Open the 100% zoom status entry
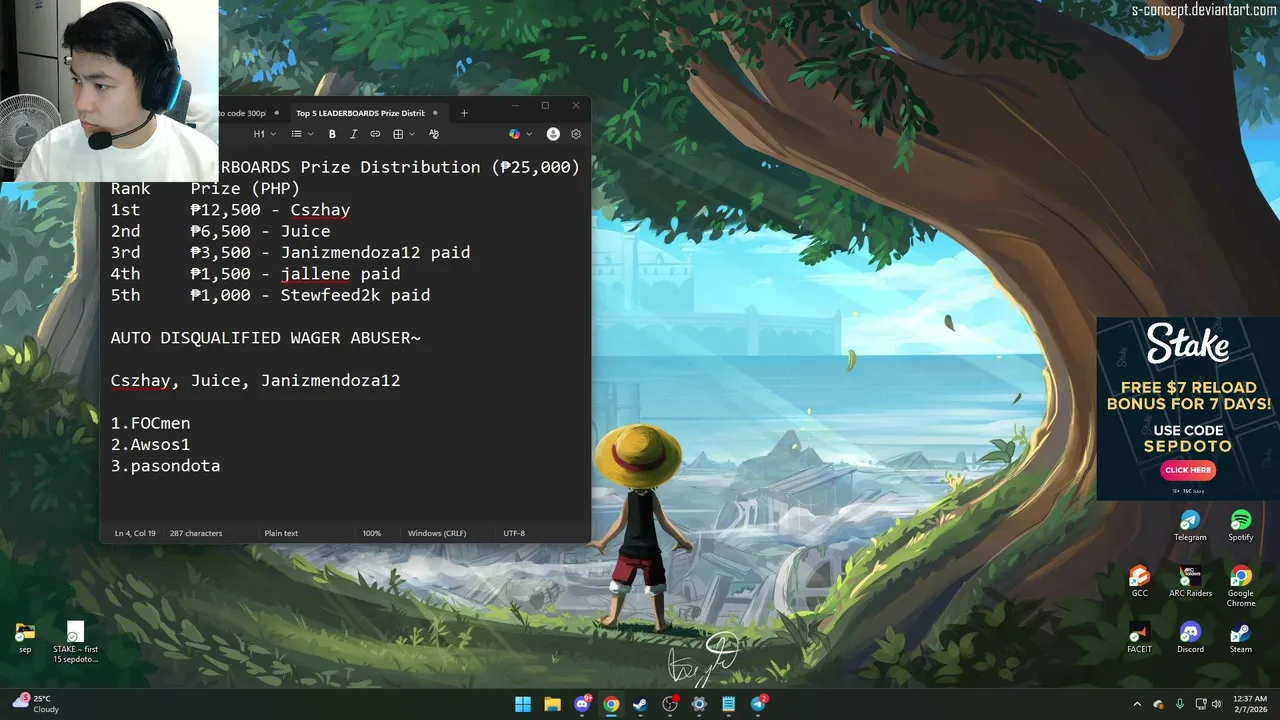Image resolution: width=1280 pixels, height=720 pixels. [x=371, y=533]
